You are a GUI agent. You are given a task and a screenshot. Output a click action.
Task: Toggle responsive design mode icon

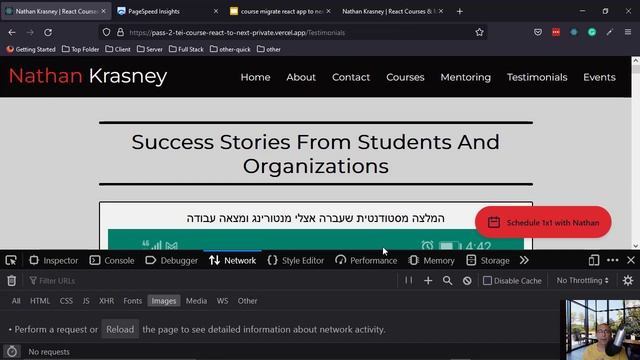click(x=593, y=260)
